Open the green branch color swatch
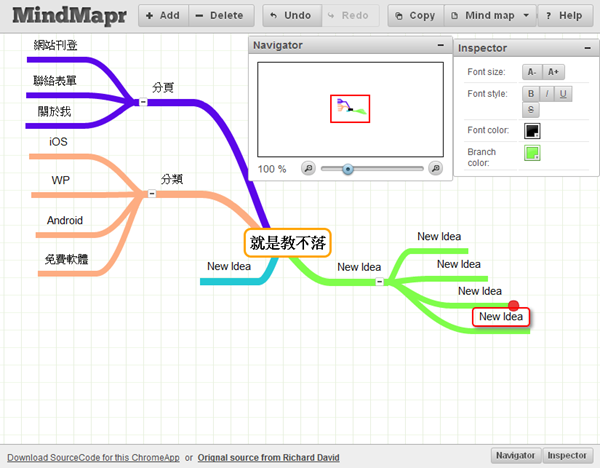The height and width of the screenshot is (468, 600). coord(532,153)
